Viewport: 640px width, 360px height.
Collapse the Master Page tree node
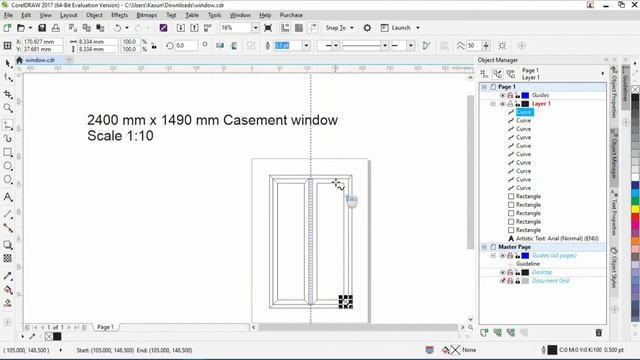click(x=484, y=247)
